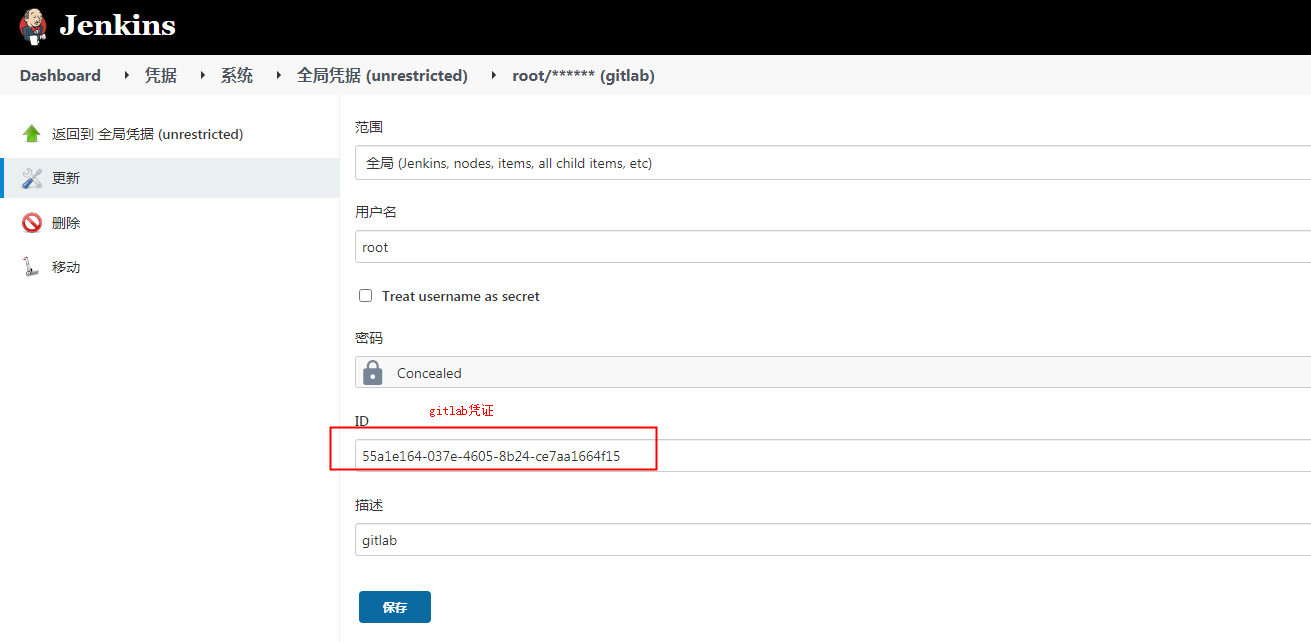Select 移动 in the sidebar

66,267
